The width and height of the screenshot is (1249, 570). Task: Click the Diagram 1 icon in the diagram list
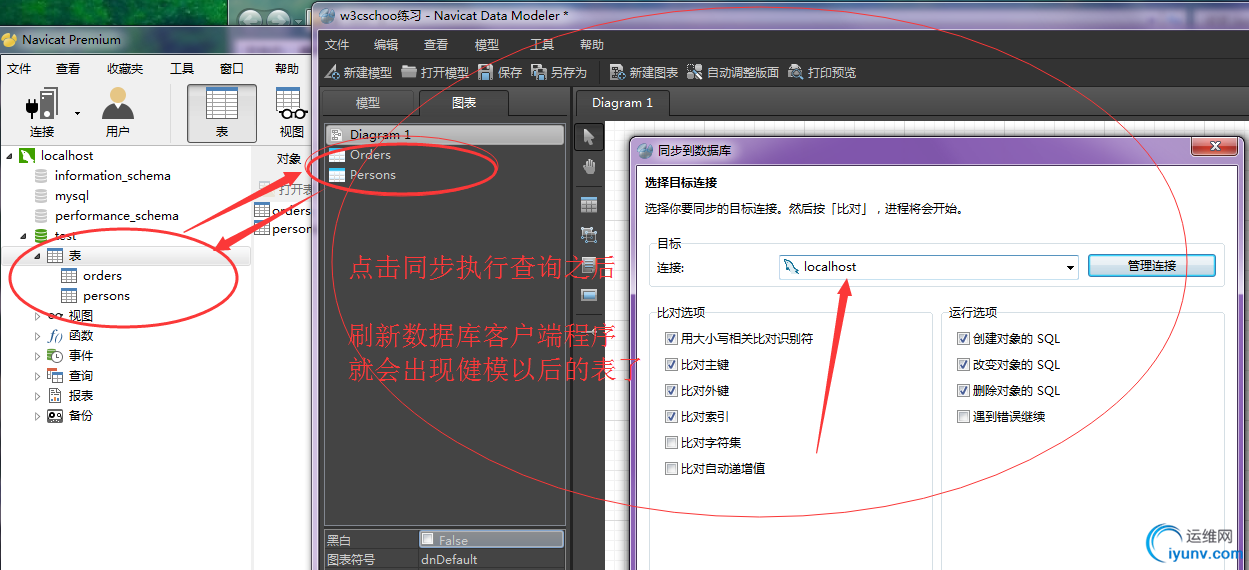pos(337,135)
